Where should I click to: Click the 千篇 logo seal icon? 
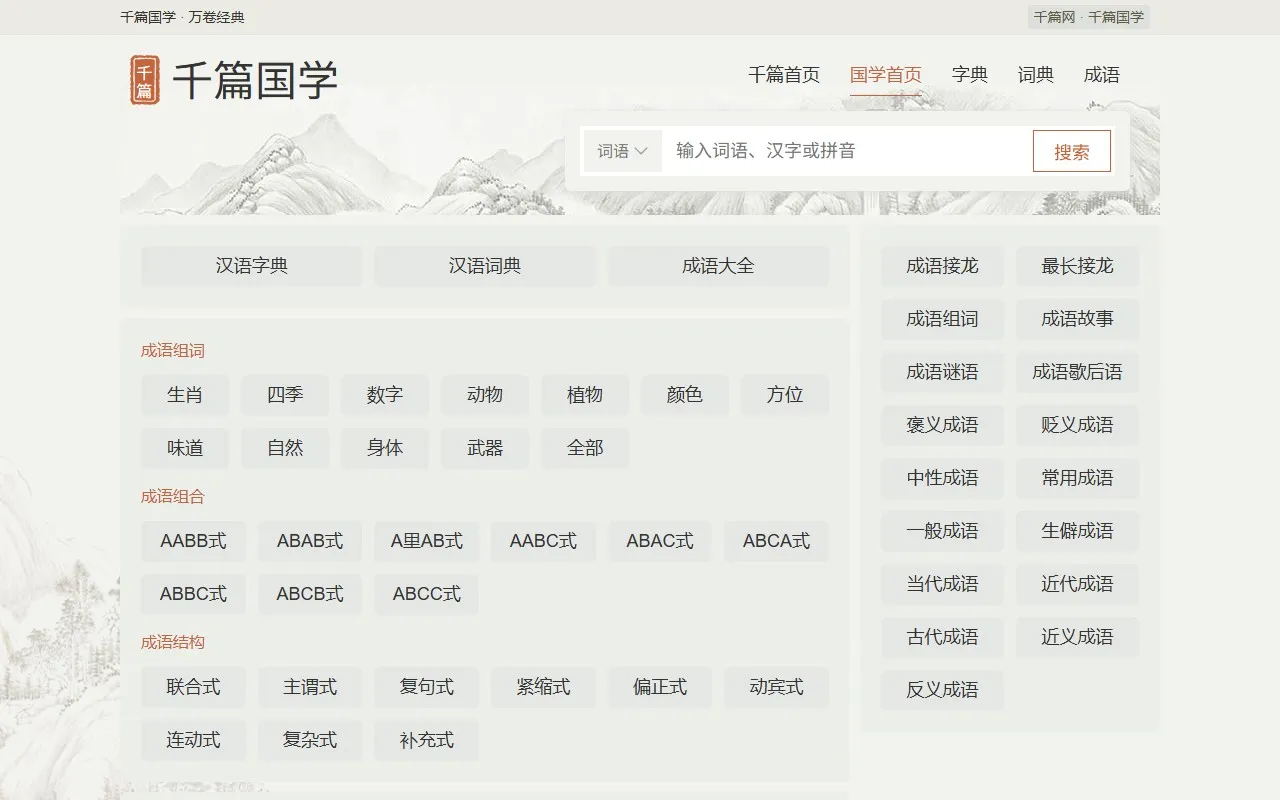(x=143, y=76)
